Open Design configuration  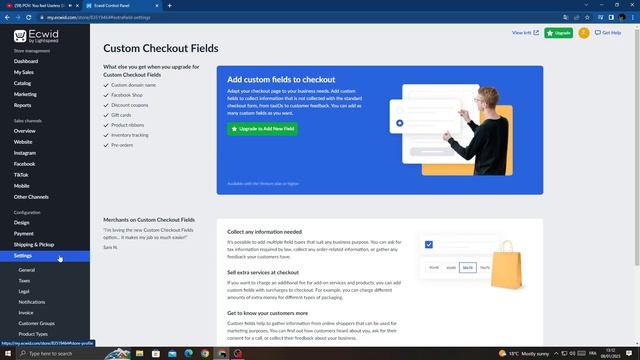tap(21, 223)
